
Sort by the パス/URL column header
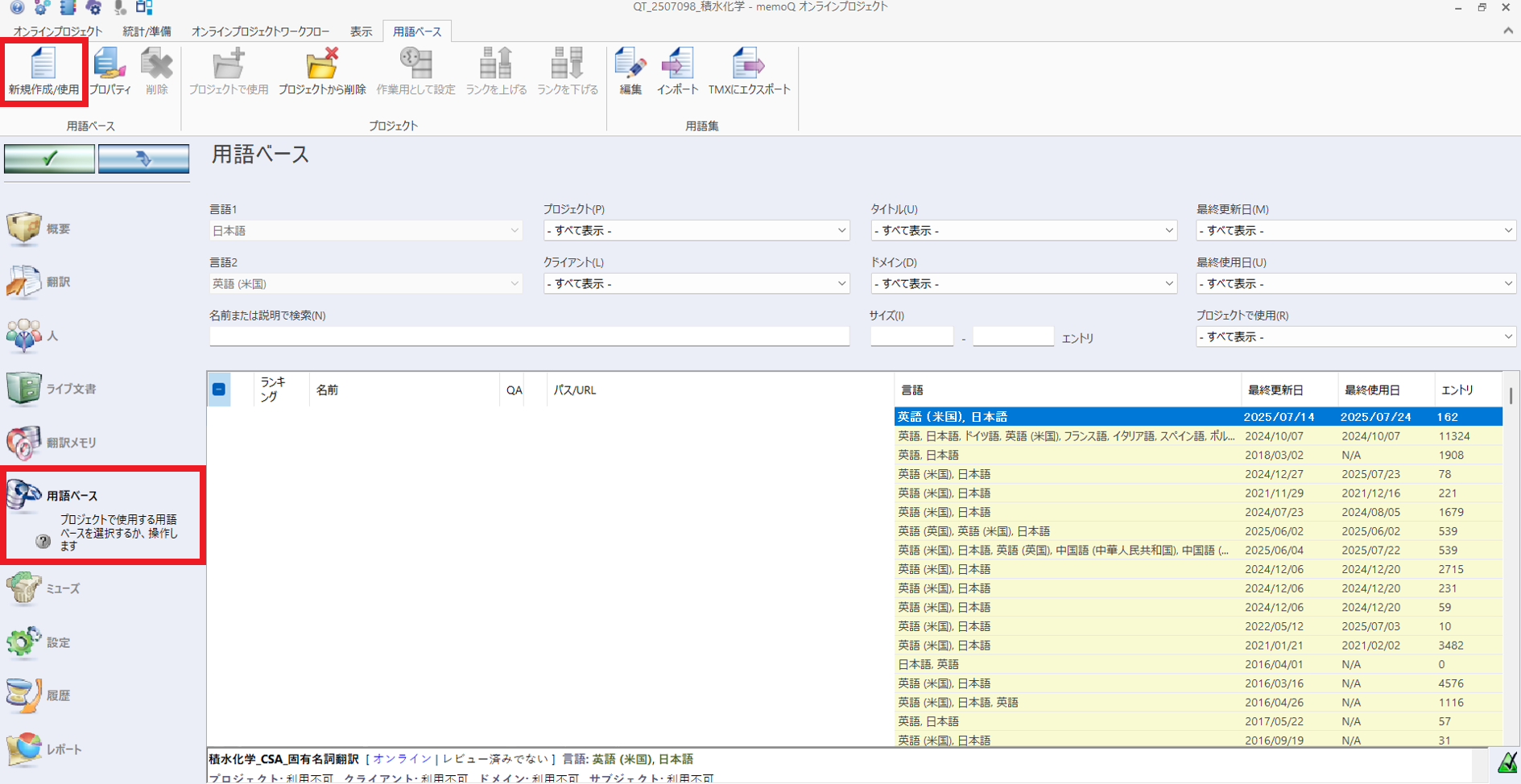[x=720, y=390]
